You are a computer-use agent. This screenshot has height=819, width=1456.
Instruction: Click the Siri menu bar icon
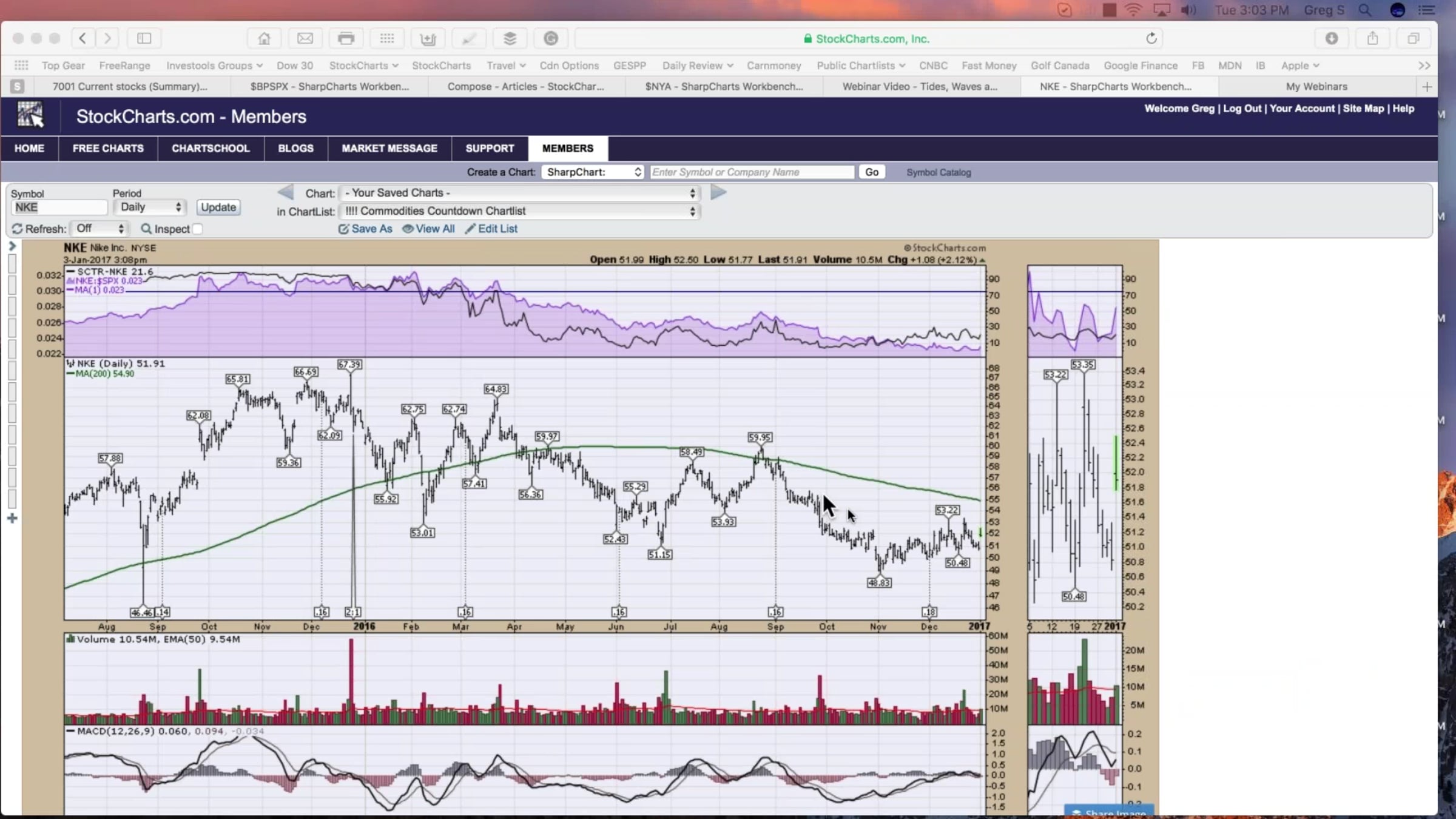[1398, 10]
